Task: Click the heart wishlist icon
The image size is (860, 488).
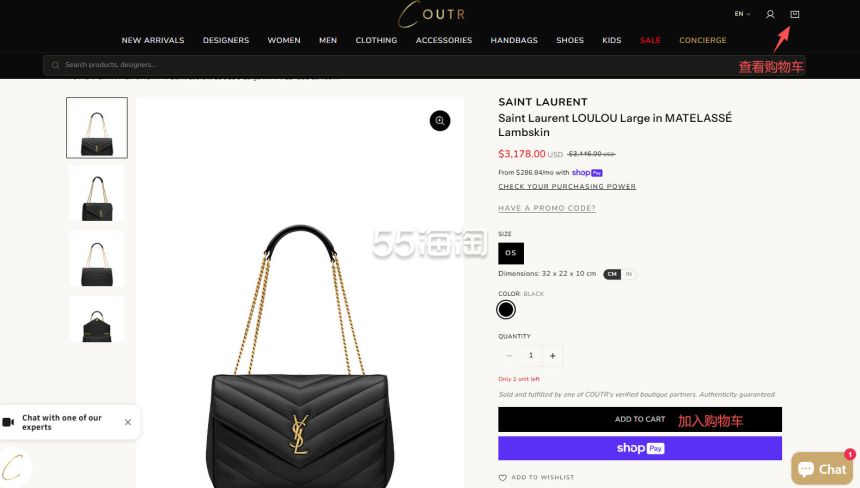Action: pos(502,478)
